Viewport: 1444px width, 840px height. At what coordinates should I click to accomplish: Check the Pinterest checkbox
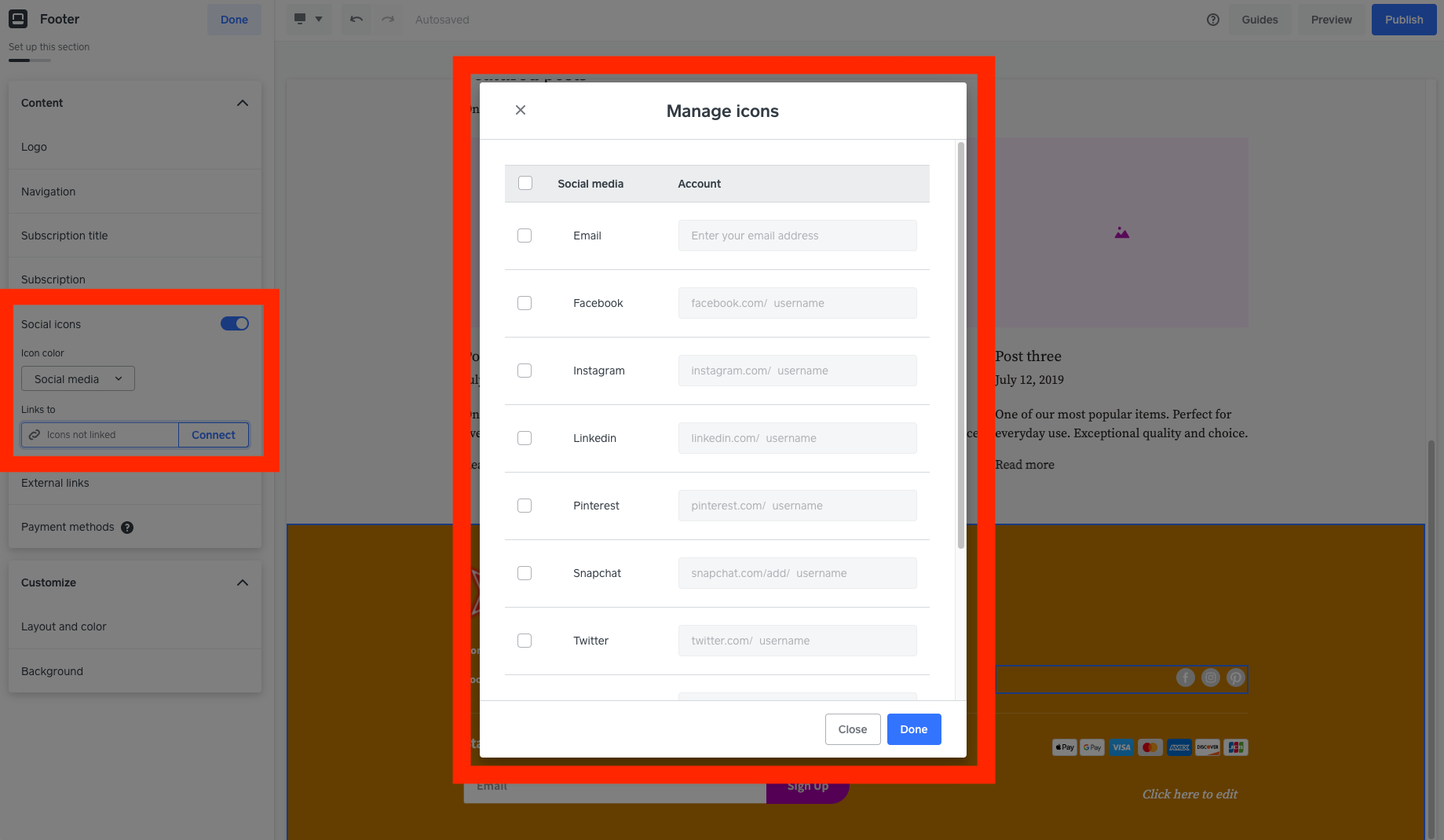(525, 506)
